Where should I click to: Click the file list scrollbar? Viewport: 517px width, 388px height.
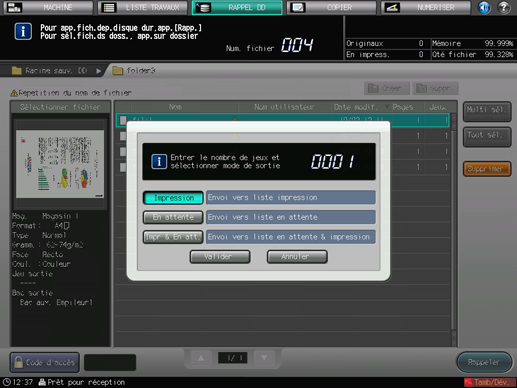(454, 230)
